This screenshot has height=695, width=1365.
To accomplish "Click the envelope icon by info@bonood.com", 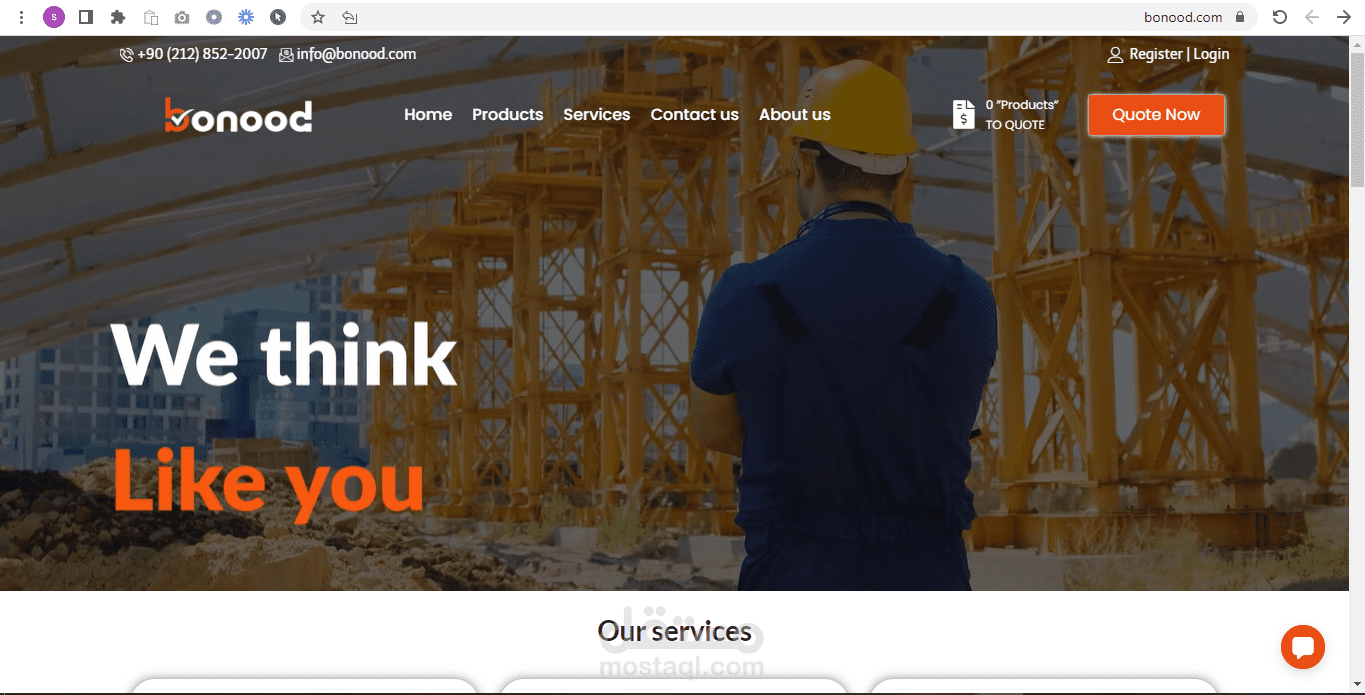I will point(286,55).
